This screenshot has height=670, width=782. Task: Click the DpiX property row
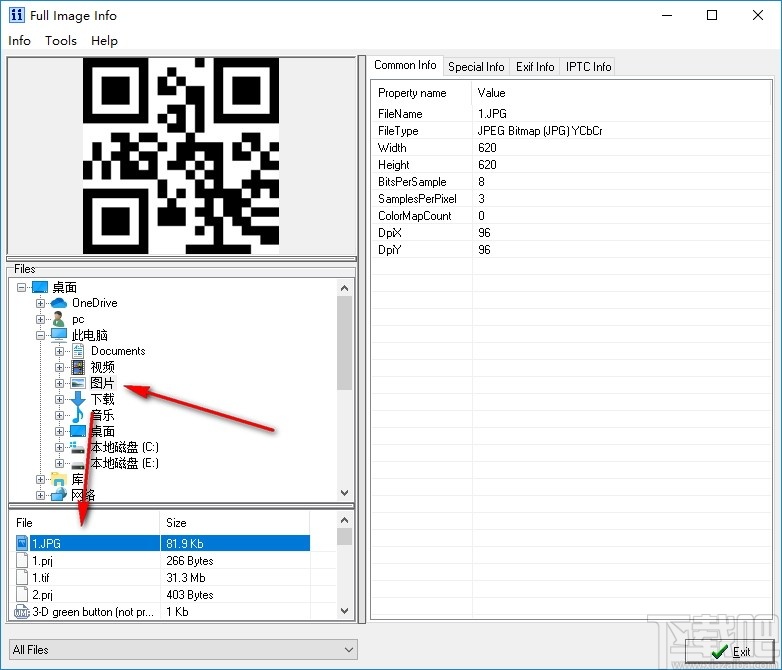tap(572, 232)
